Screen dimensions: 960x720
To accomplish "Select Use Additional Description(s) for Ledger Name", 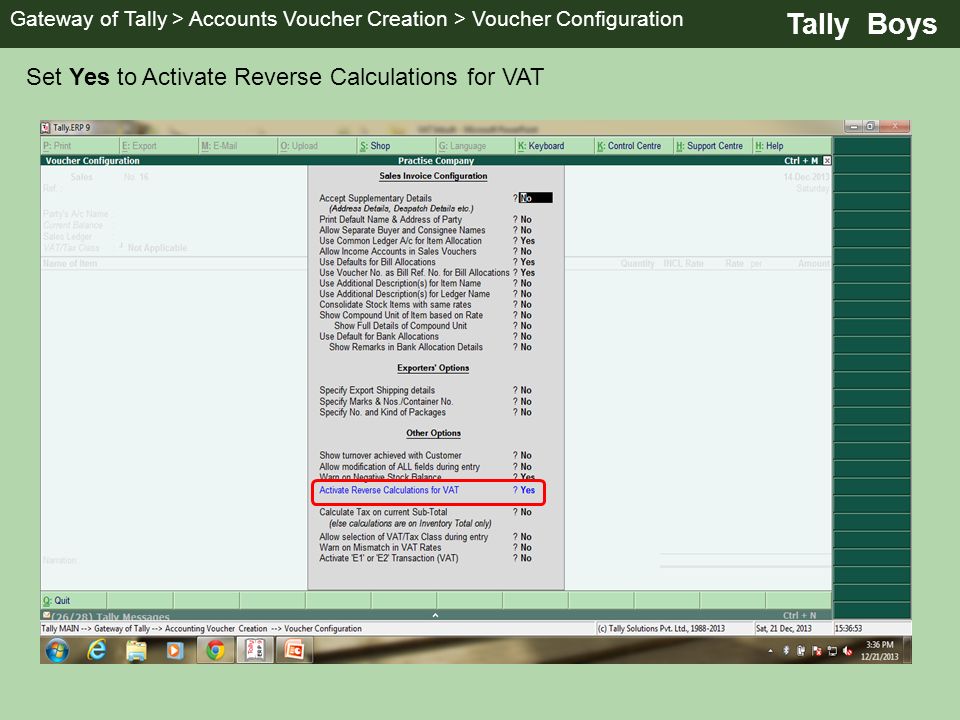I will pos(405,294).
